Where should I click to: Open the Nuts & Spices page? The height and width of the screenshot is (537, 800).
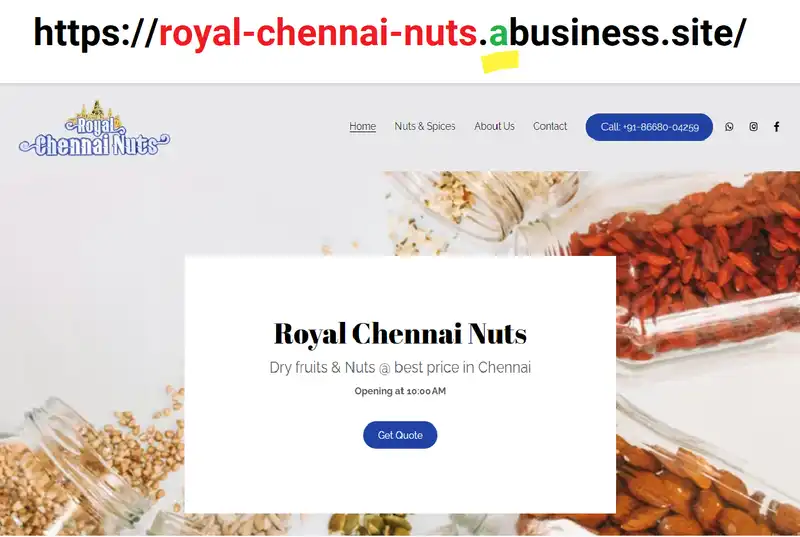[424, 126]
